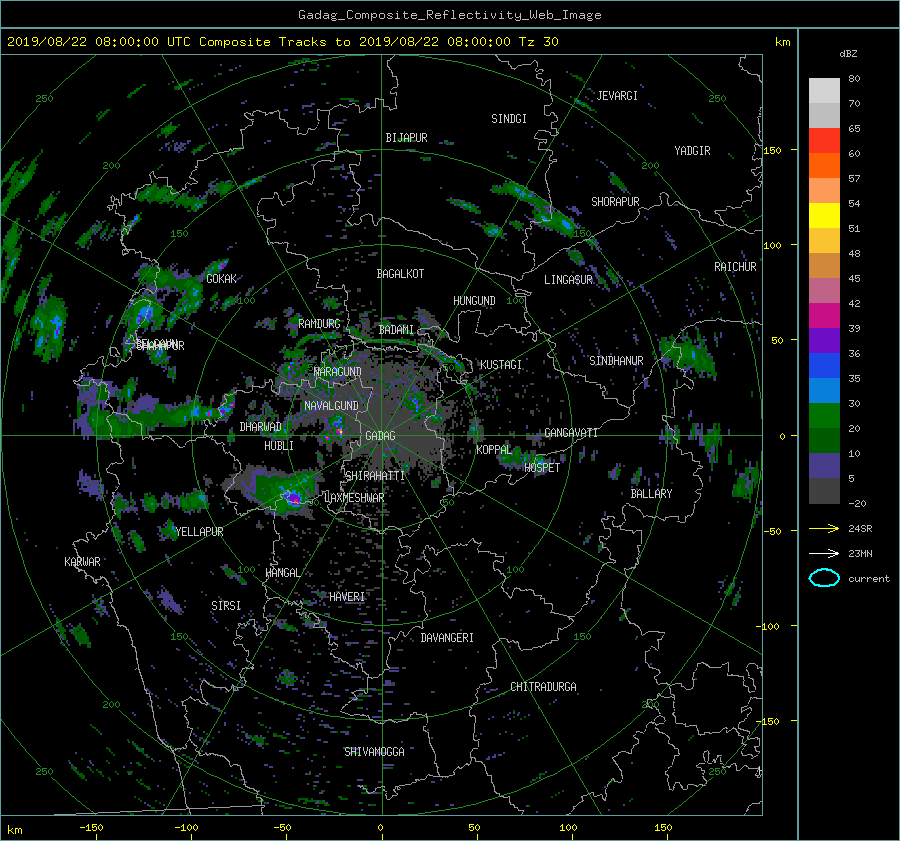Click the HUNGUND city label
The image size is (900, 841).
coord(474,301)
